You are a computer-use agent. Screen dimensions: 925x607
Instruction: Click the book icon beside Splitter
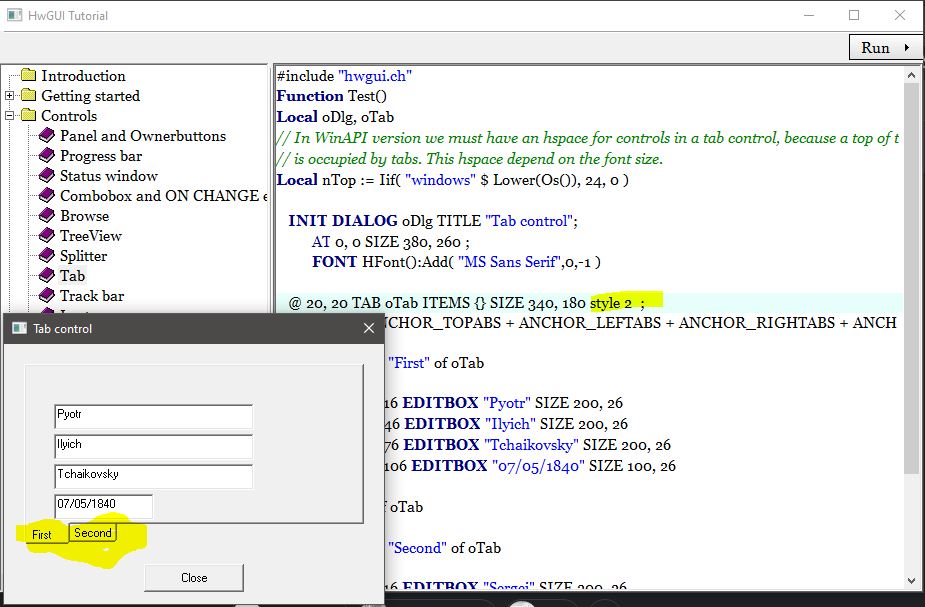click(47, 256)
